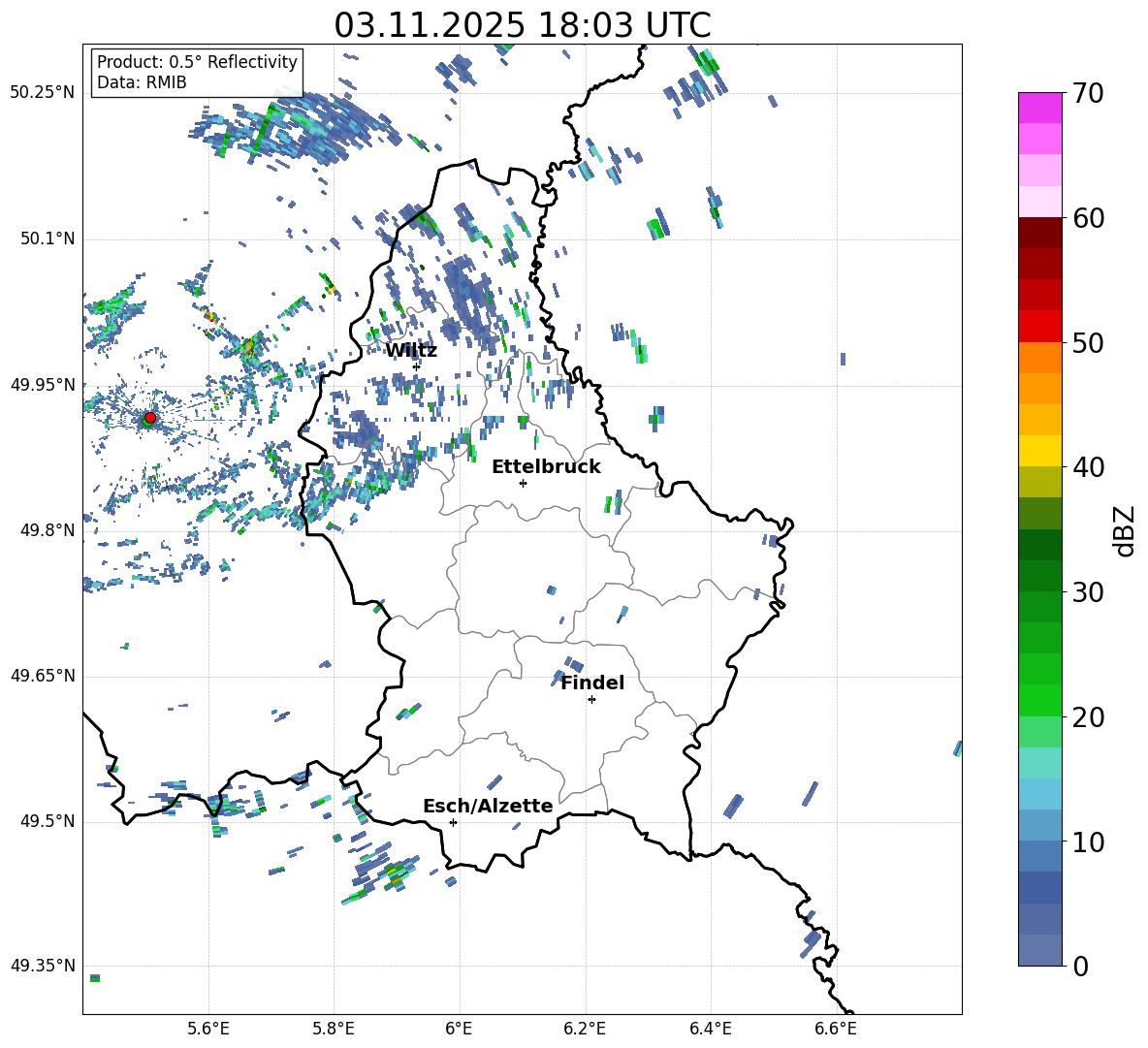Click the 5.6°E longitude label
Viewport: 1148px width, 1048px height.
(208, 1029)
